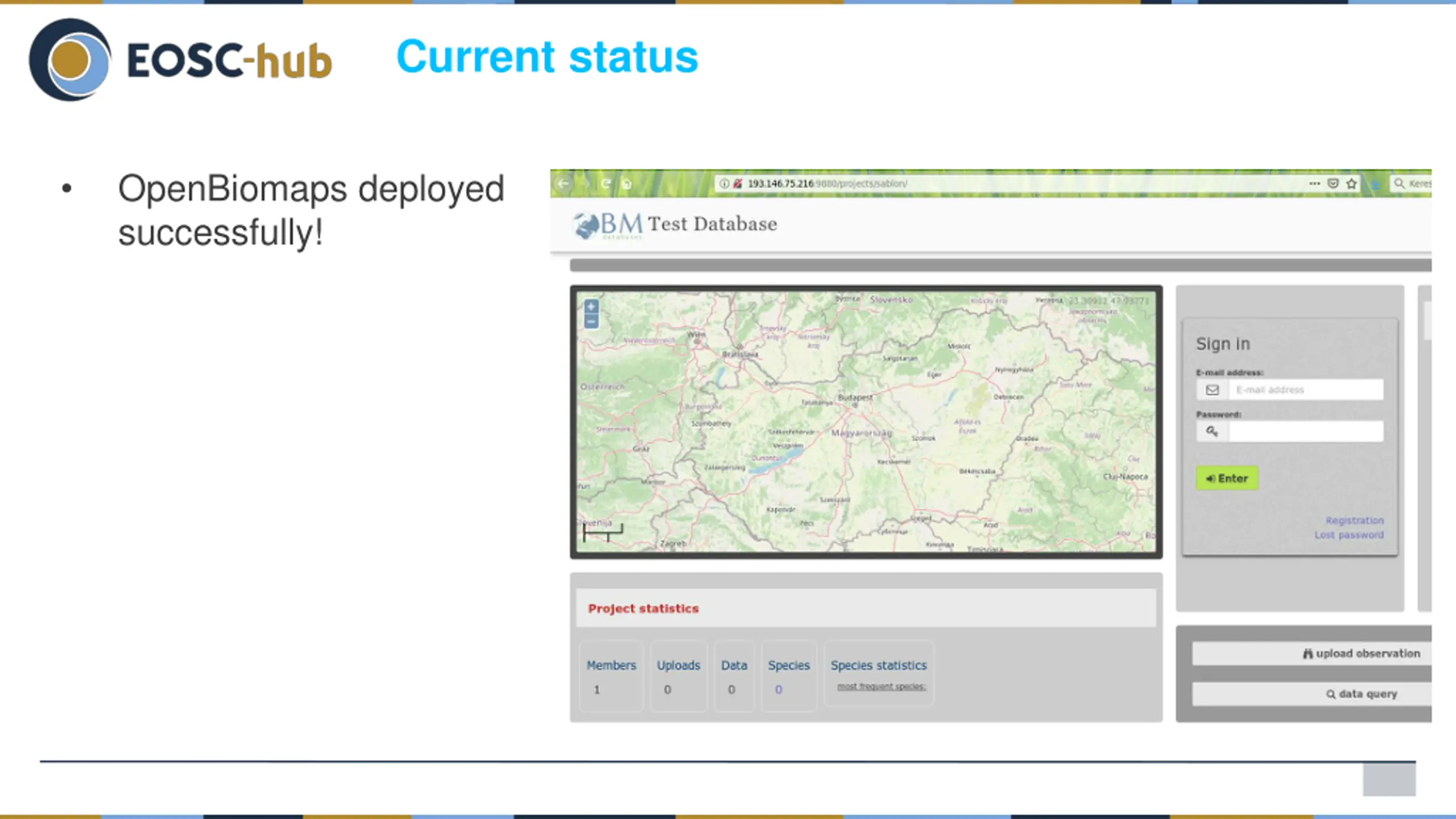The image size is (1456, 819).
Task: Click the crossed-out padlock insecure connection icon
Action: 738,184
